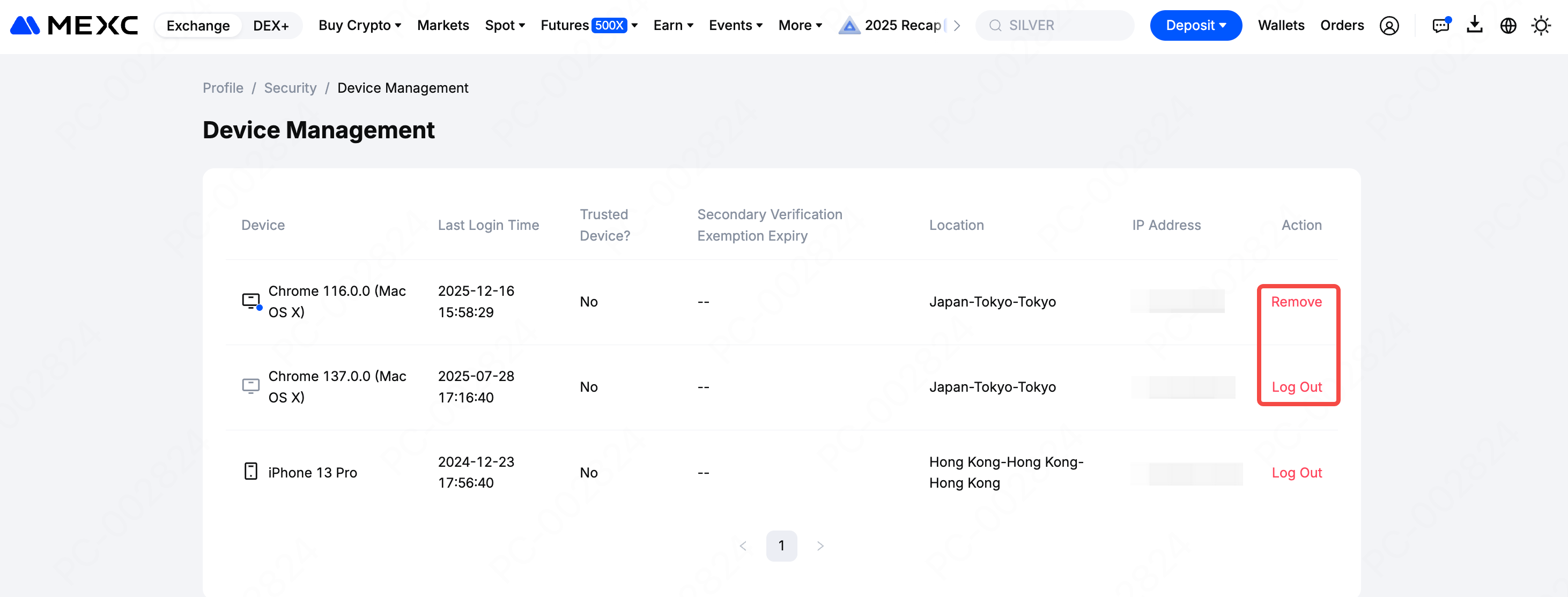1568x597 pixels.
Task: Open the Spot dropdown menu
Action: tap(505, 25)
